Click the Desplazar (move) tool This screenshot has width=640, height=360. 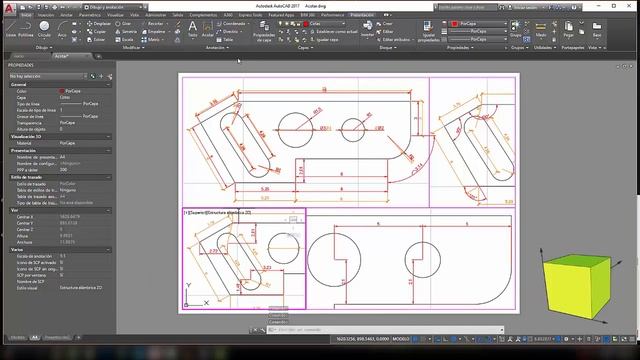(x=99, y=24)
